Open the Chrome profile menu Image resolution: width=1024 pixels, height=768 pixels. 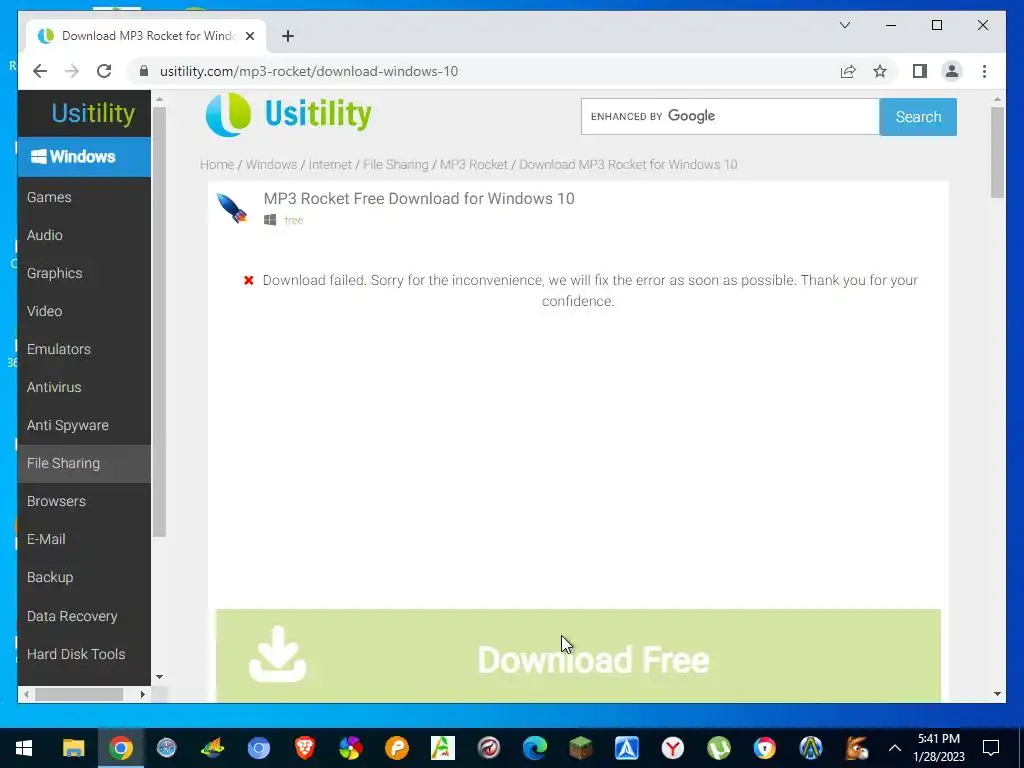pos(952,71)
